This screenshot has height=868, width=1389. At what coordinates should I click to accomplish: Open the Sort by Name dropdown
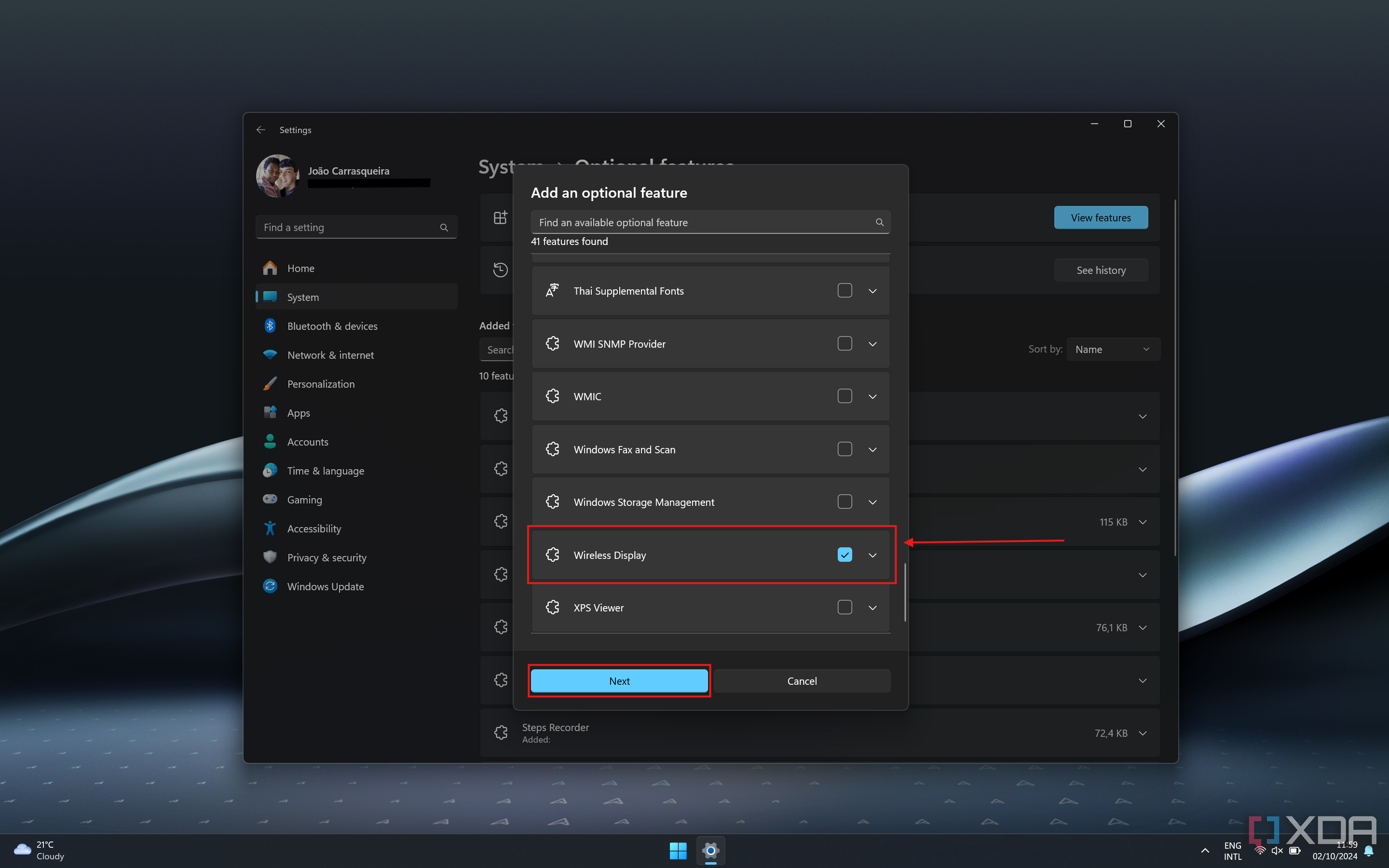[x=1112, y=348]
